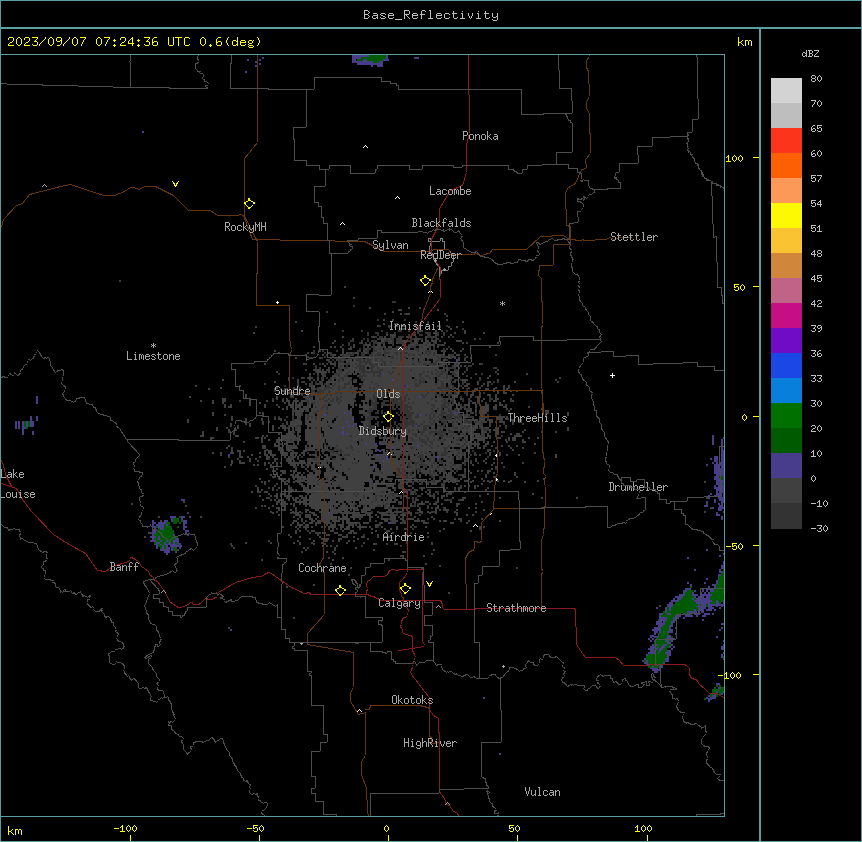Select the Calgary city label
Image resolution: width=862 pixels, height=842 pixels.
pyautogui.click(x=399, y=603)
